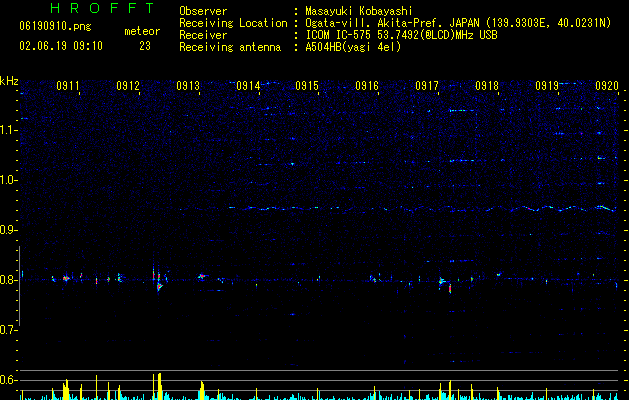Click the kHz axis unit label
Viewport: 629px width, 400px height.
[9, 81]
